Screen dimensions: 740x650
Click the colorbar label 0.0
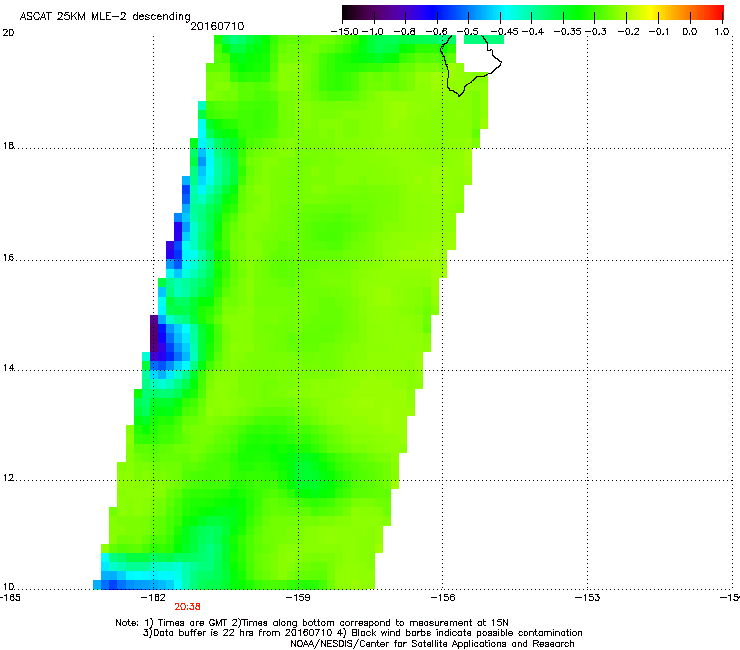click(690, 32)
